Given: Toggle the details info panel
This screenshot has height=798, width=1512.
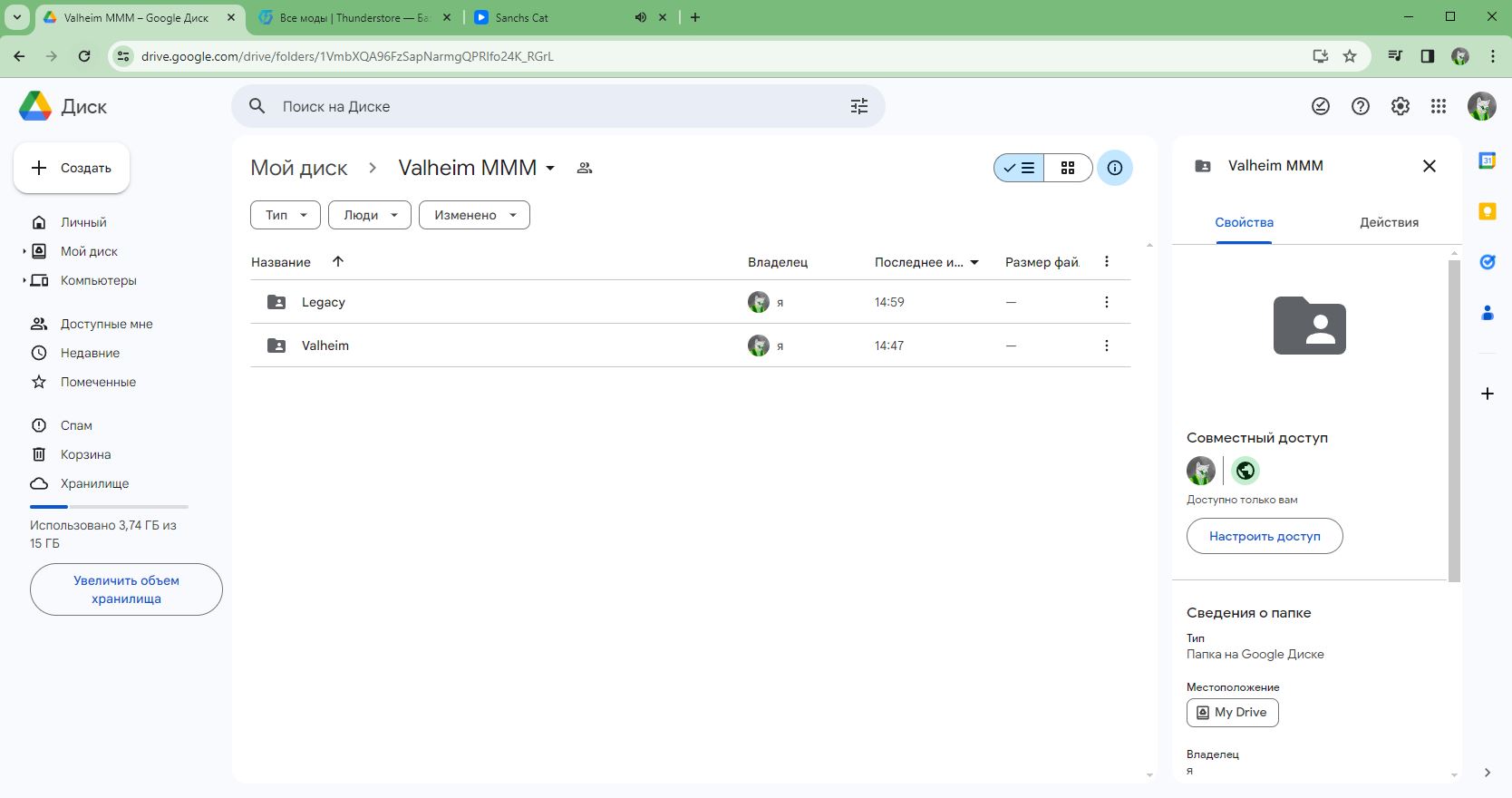Looking at the screenshot, I should [x=1115, y=168].
